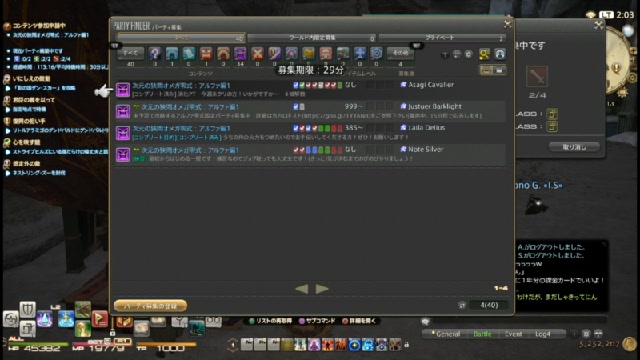Click the 取り消し cancel button
The image size is (640, 360).
click(x=574, y=147)
